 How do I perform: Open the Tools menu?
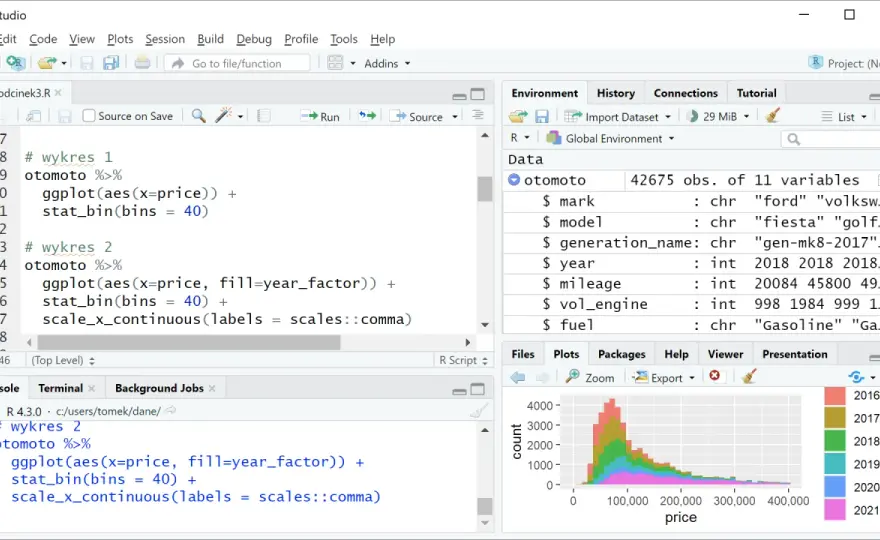[343, 39]
